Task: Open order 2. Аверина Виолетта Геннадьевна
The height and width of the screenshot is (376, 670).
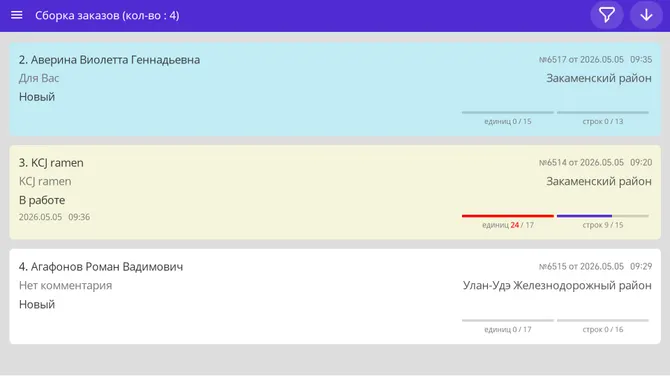Action: coord(335,89)
